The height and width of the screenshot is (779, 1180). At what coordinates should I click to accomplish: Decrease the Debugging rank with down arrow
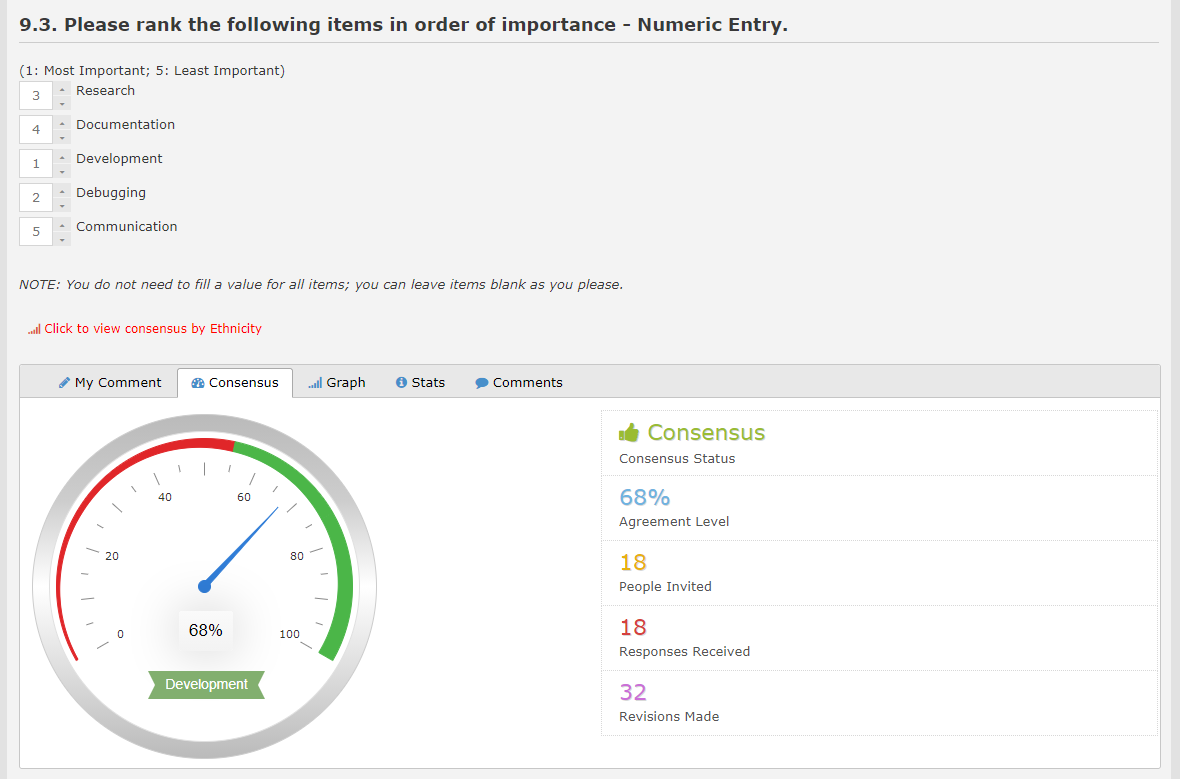point(62,205)
